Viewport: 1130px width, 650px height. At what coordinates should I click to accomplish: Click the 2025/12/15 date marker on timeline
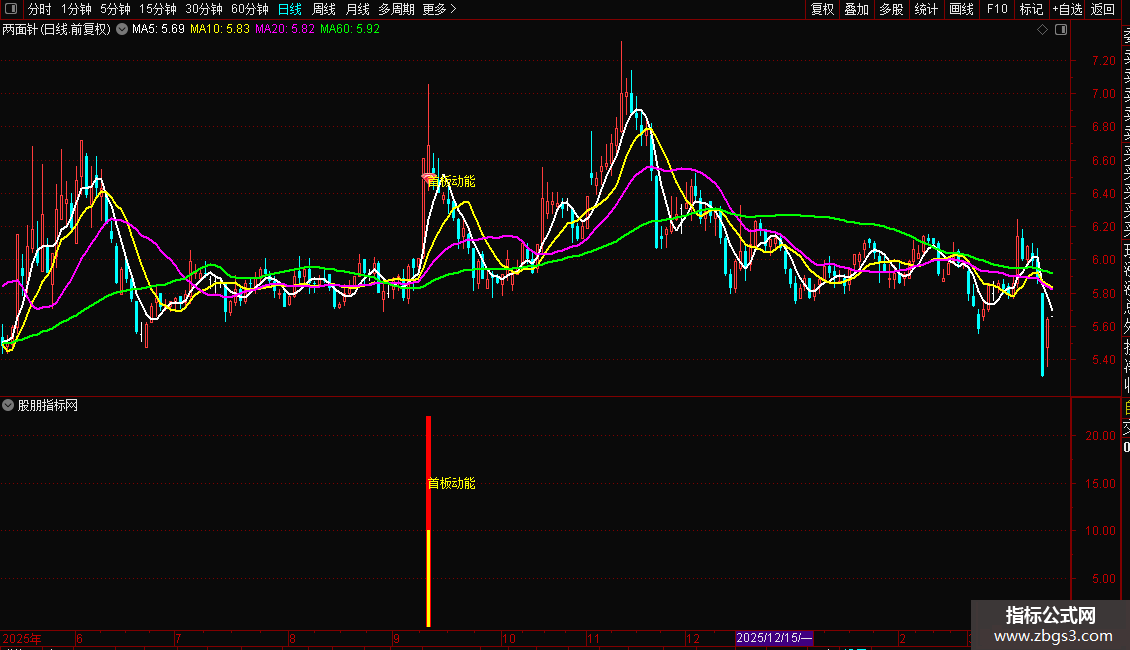(x=775, y=638)
